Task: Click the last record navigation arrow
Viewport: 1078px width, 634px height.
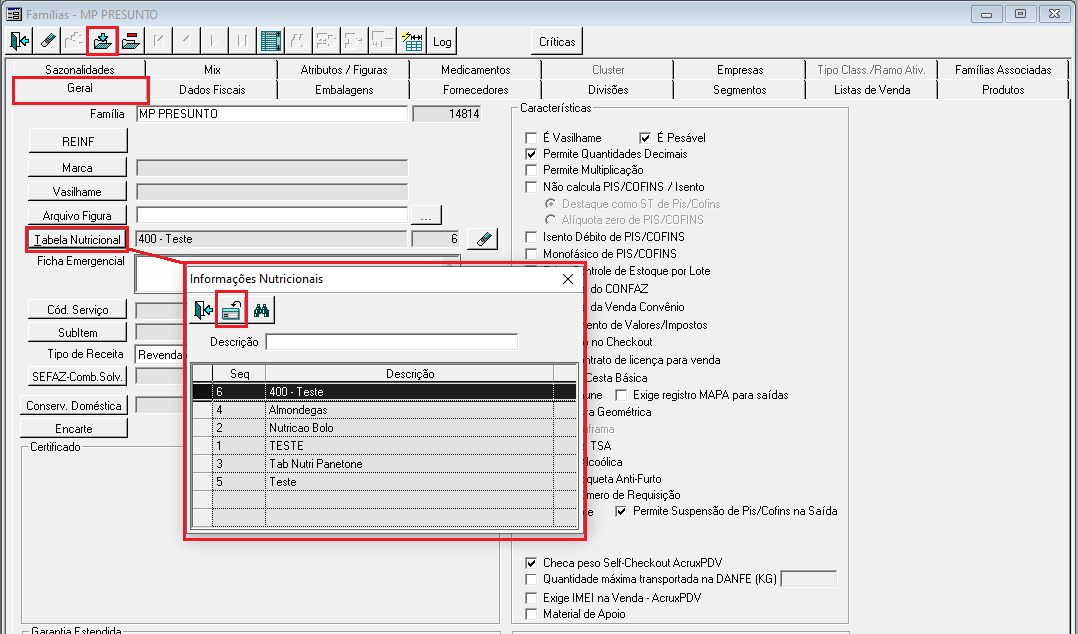Action: click(x=242, y=41)
